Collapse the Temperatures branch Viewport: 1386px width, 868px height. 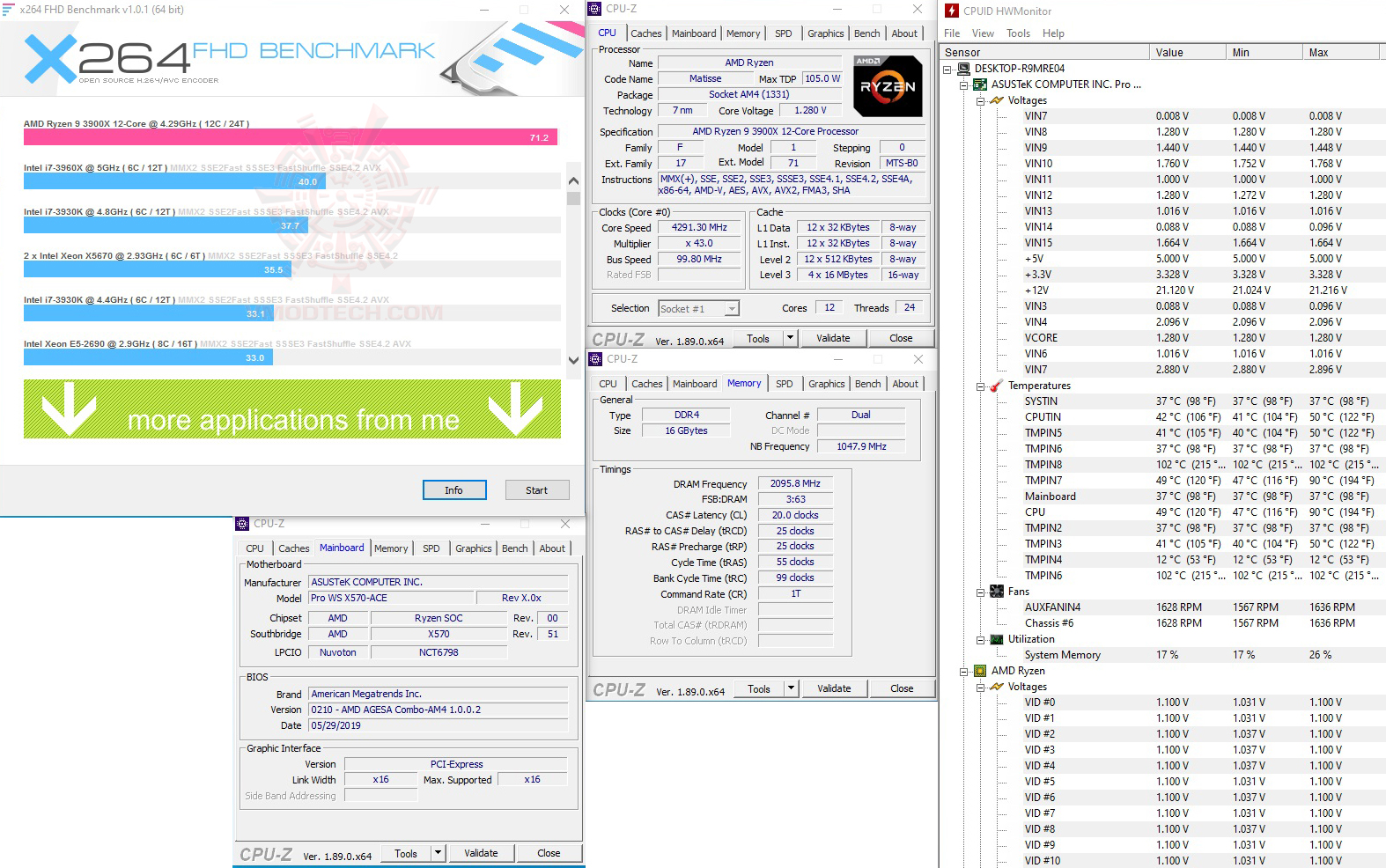pyautogui.click(x=980, y=386)
